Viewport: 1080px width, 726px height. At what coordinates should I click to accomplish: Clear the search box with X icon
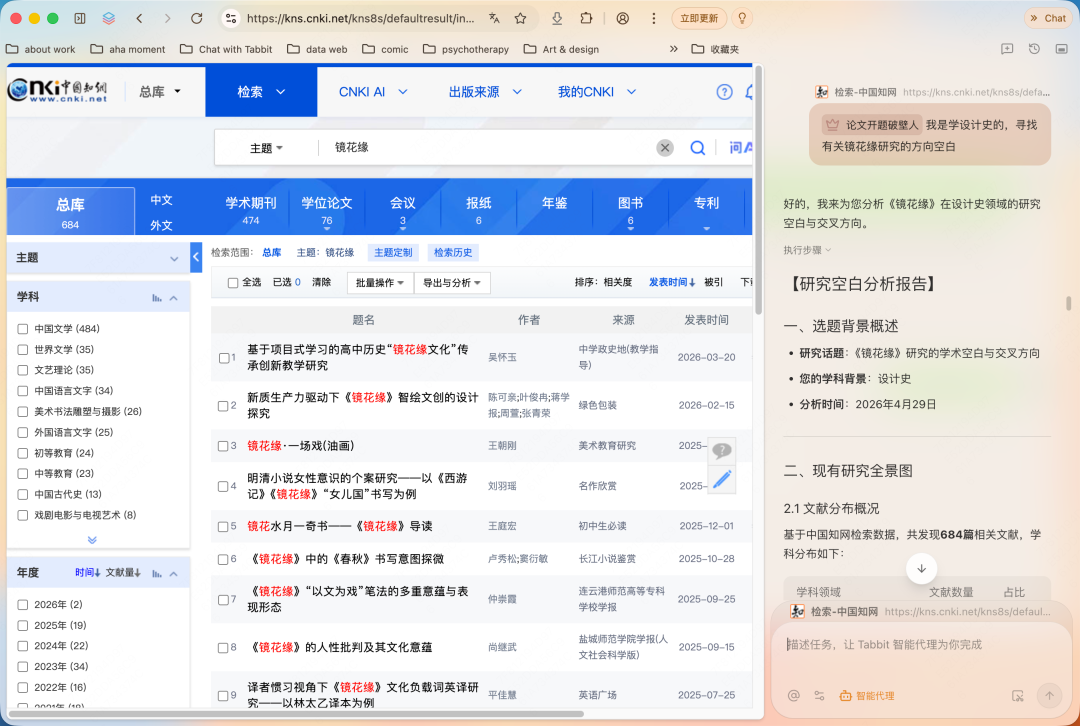tap(665, 147)
